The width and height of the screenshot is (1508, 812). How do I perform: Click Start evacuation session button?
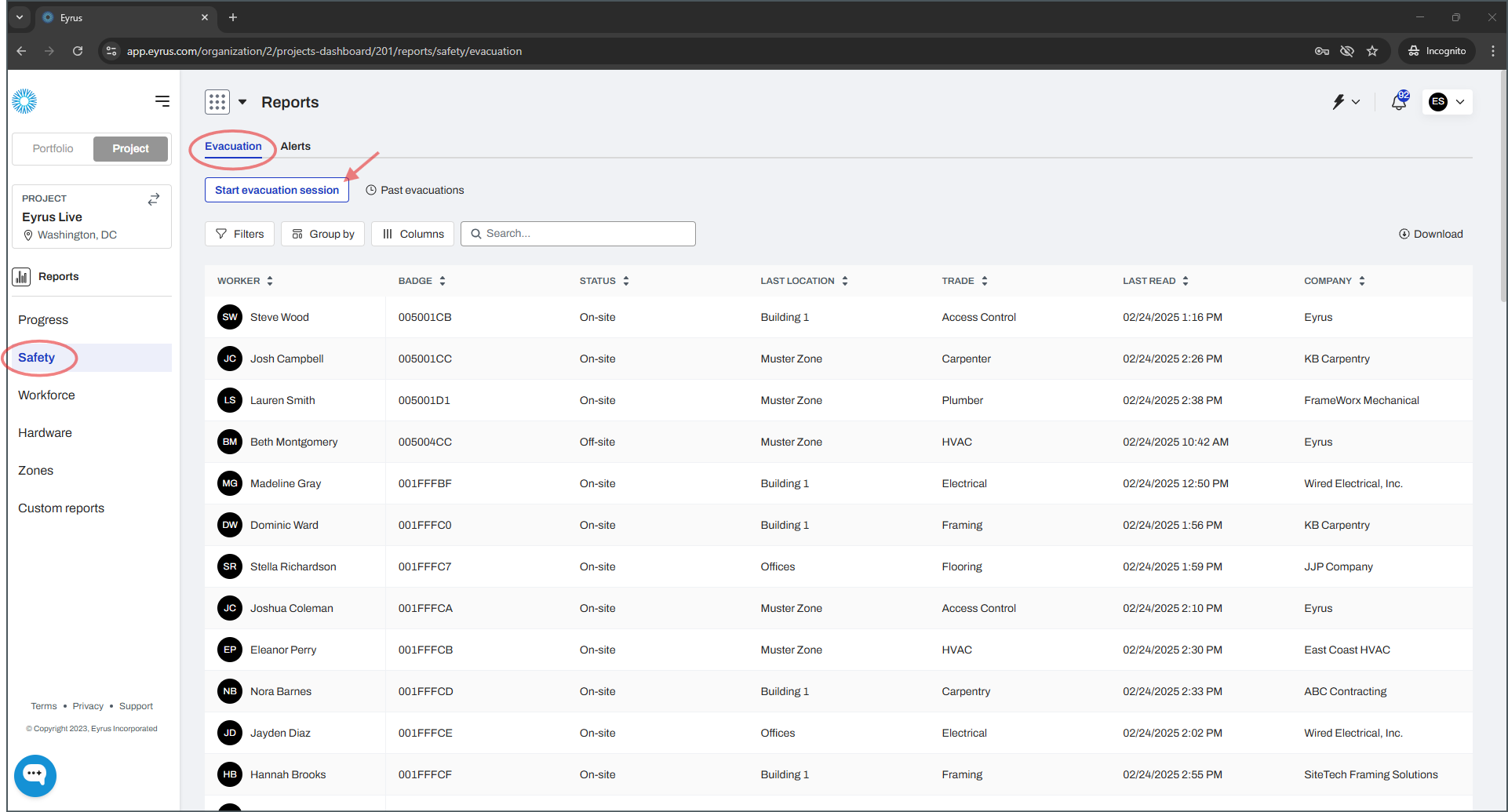coord(277,190)
